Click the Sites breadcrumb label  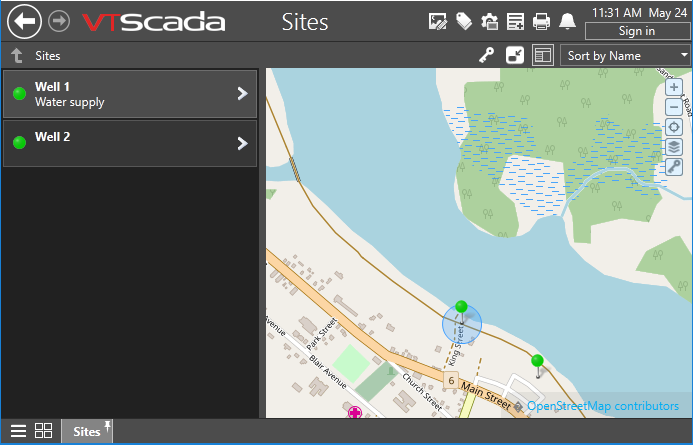[48, 56]
